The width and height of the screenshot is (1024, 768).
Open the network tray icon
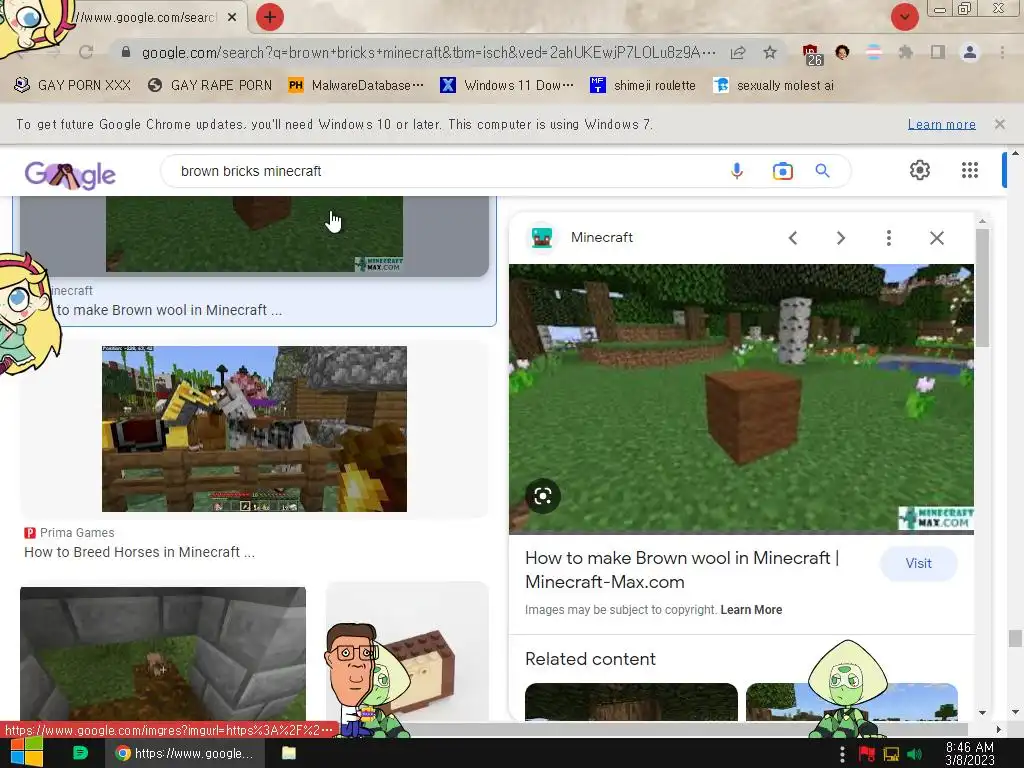[x=891, y=754]
